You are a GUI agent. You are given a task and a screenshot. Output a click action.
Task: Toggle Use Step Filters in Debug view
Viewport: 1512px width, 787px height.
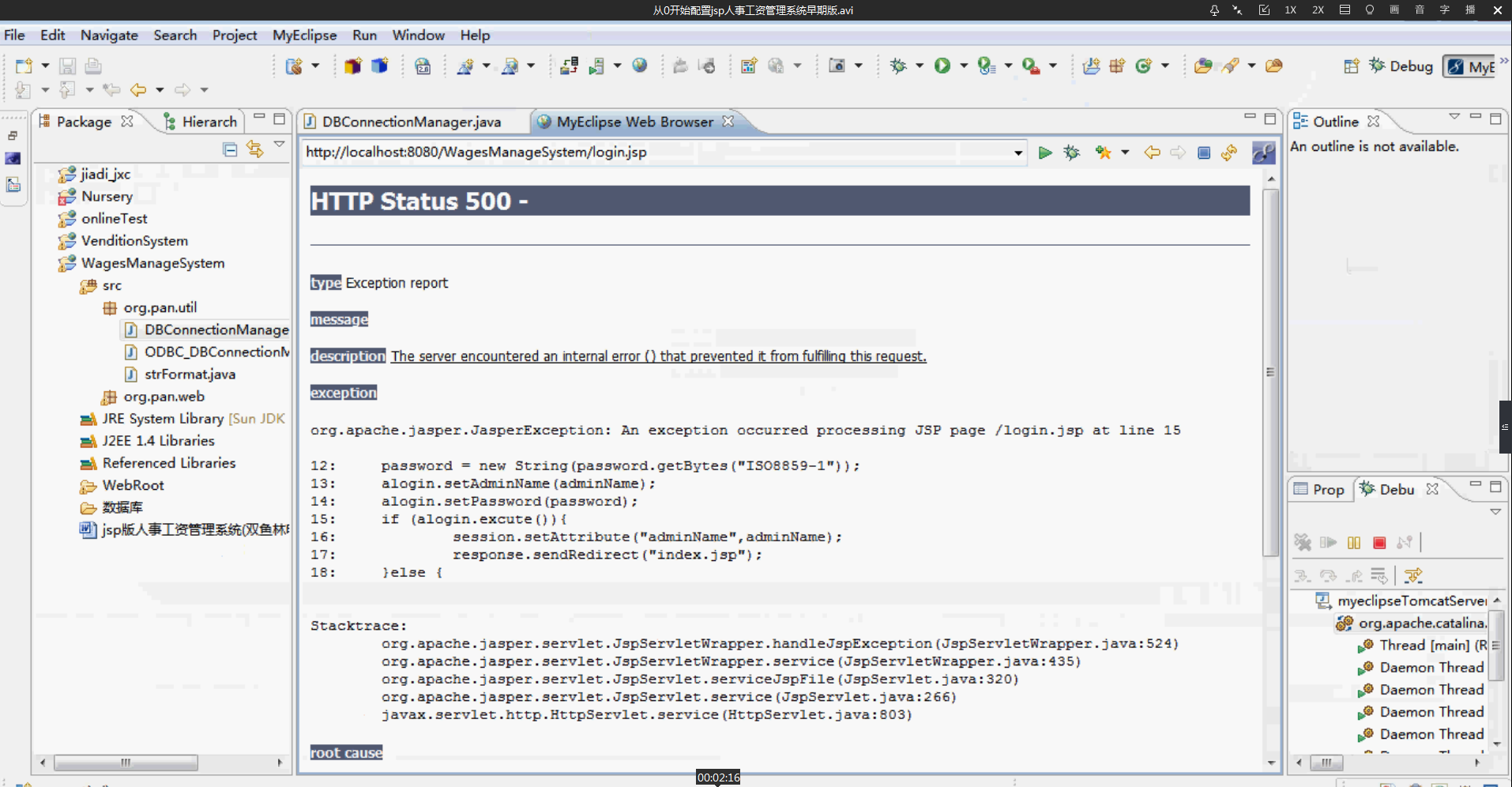(1413, 576)
